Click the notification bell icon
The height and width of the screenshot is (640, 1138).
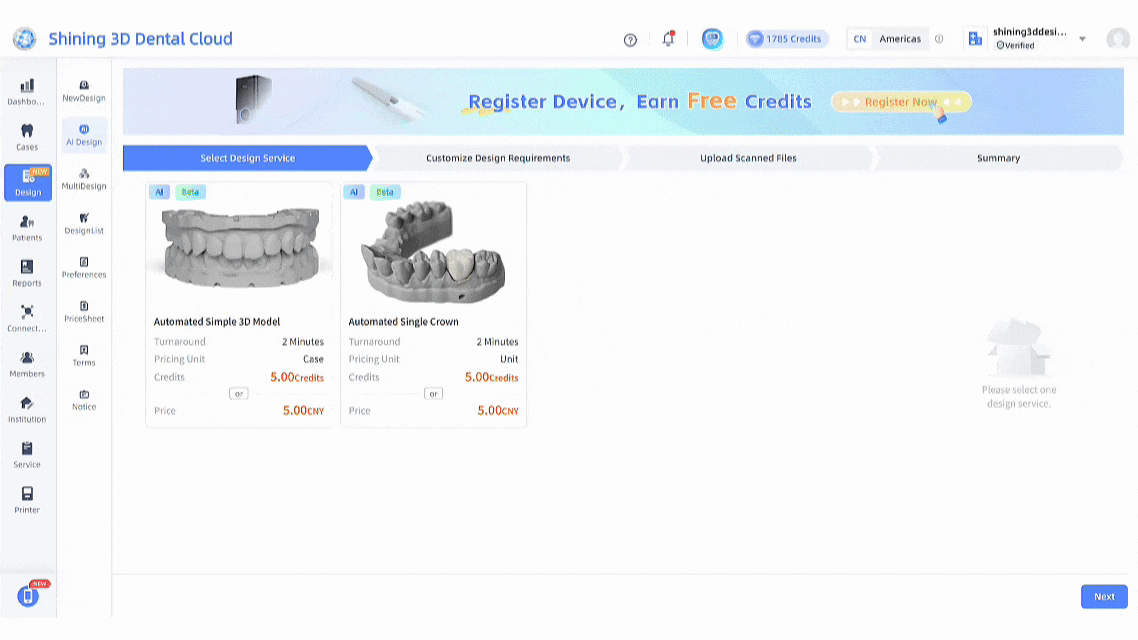668,39
